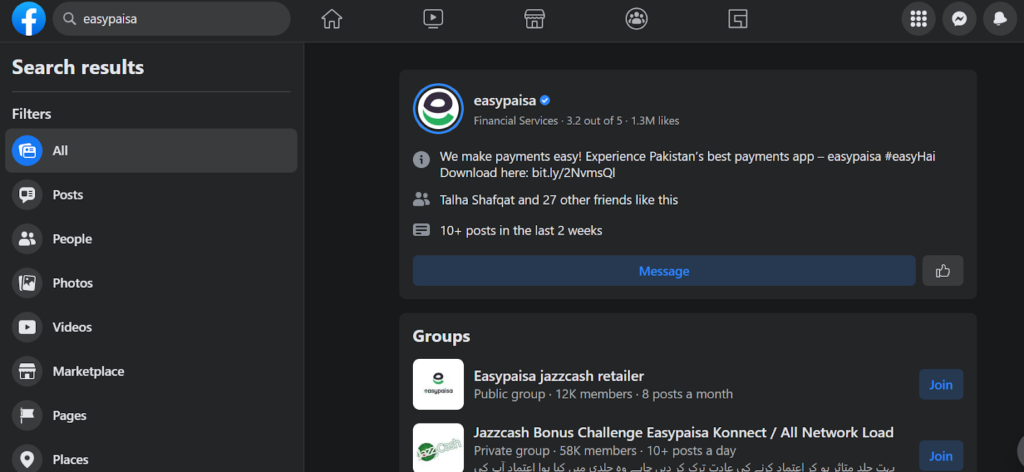This screenshot has width=1024, height=472.
Task: Join Easypaisa jazzcash retailer group
Action: 941,385
